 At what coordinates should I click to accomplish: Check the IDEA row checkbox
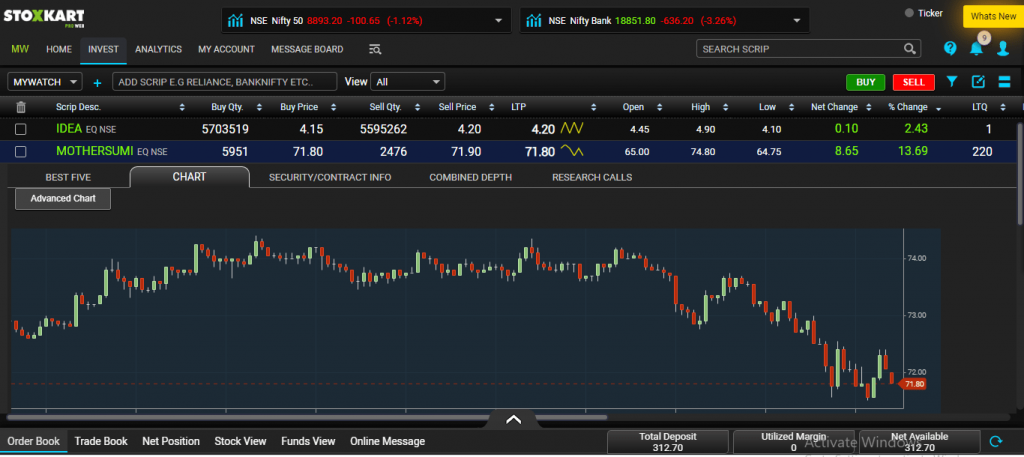coord(21,129)
